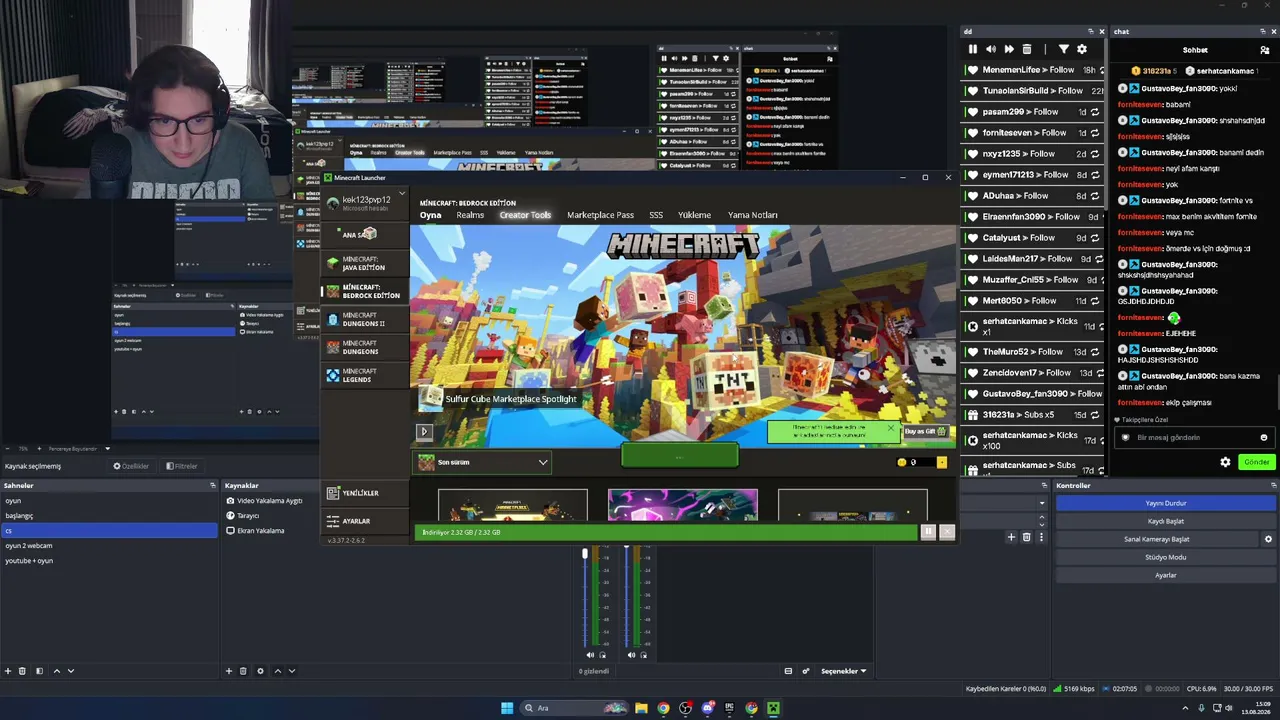The width and height of the screenshot is (1280, 720).
Task: Open the Son sürüm version dropdown
Action: 484,462
